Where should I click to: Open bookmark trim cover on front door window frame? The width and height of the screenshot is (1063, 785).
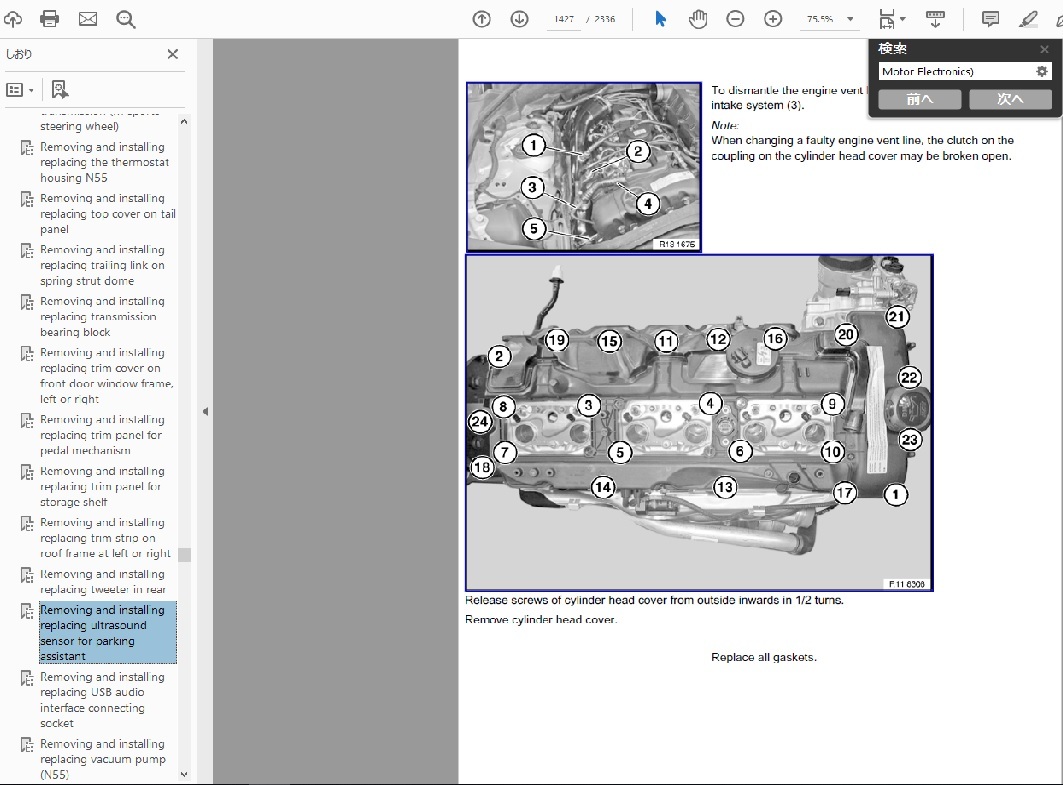tap(106, 376)
